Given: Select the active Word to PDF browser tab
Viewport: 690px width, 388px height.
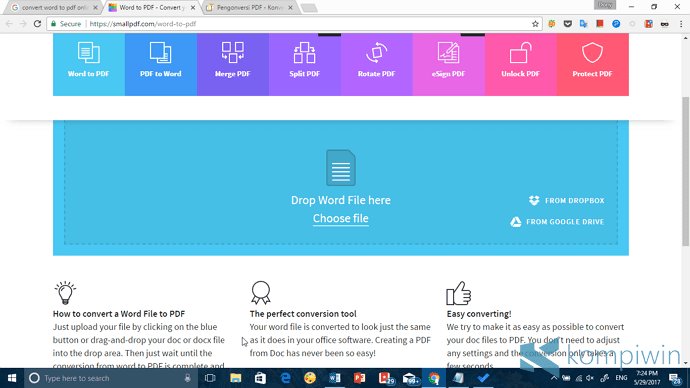Looking at the screenshot, I should 151,7.
